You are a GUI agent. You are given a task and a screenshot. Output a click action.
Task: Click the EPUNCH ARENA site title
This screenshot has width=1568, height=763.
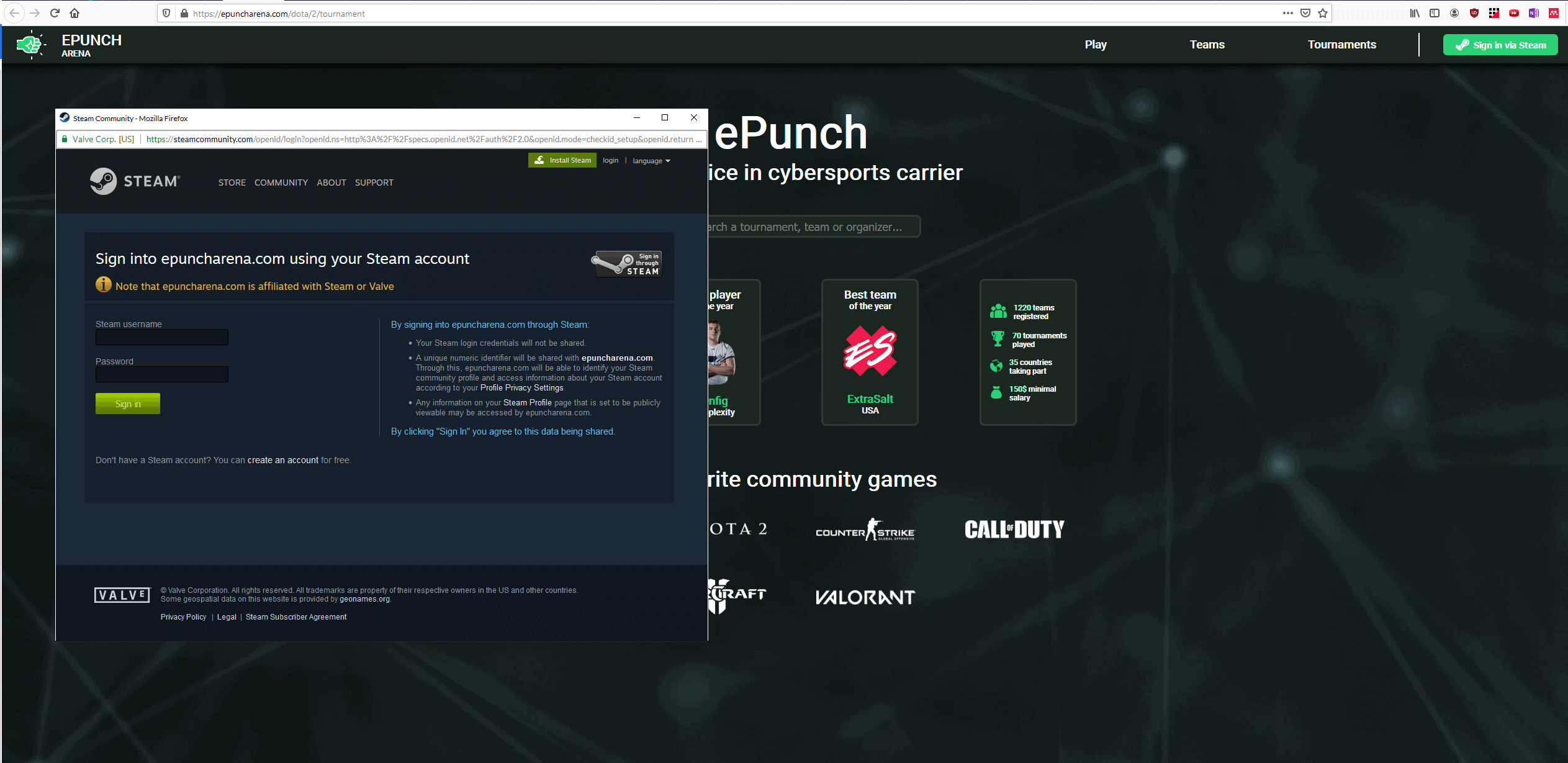[92, 45]
